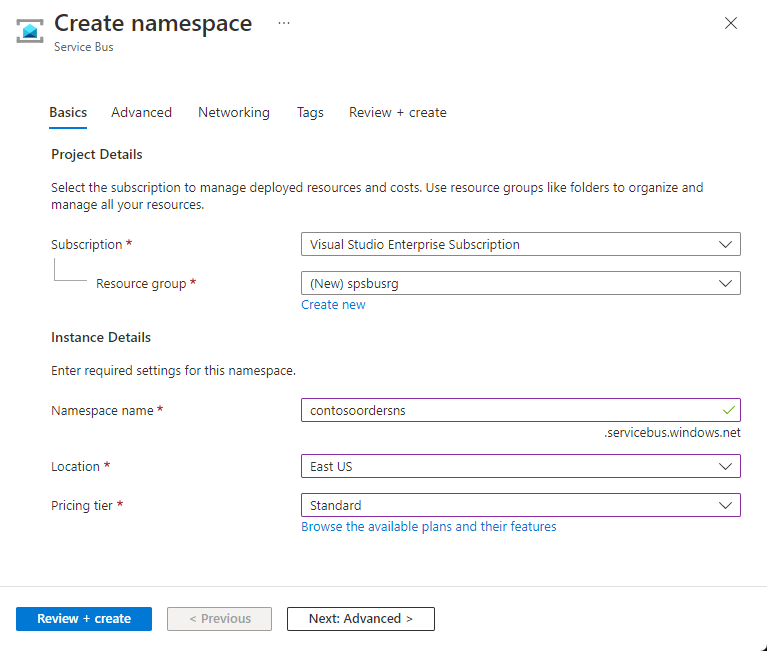Open Browse the available plans link
The image size is (767, 651).
(428, 527)
